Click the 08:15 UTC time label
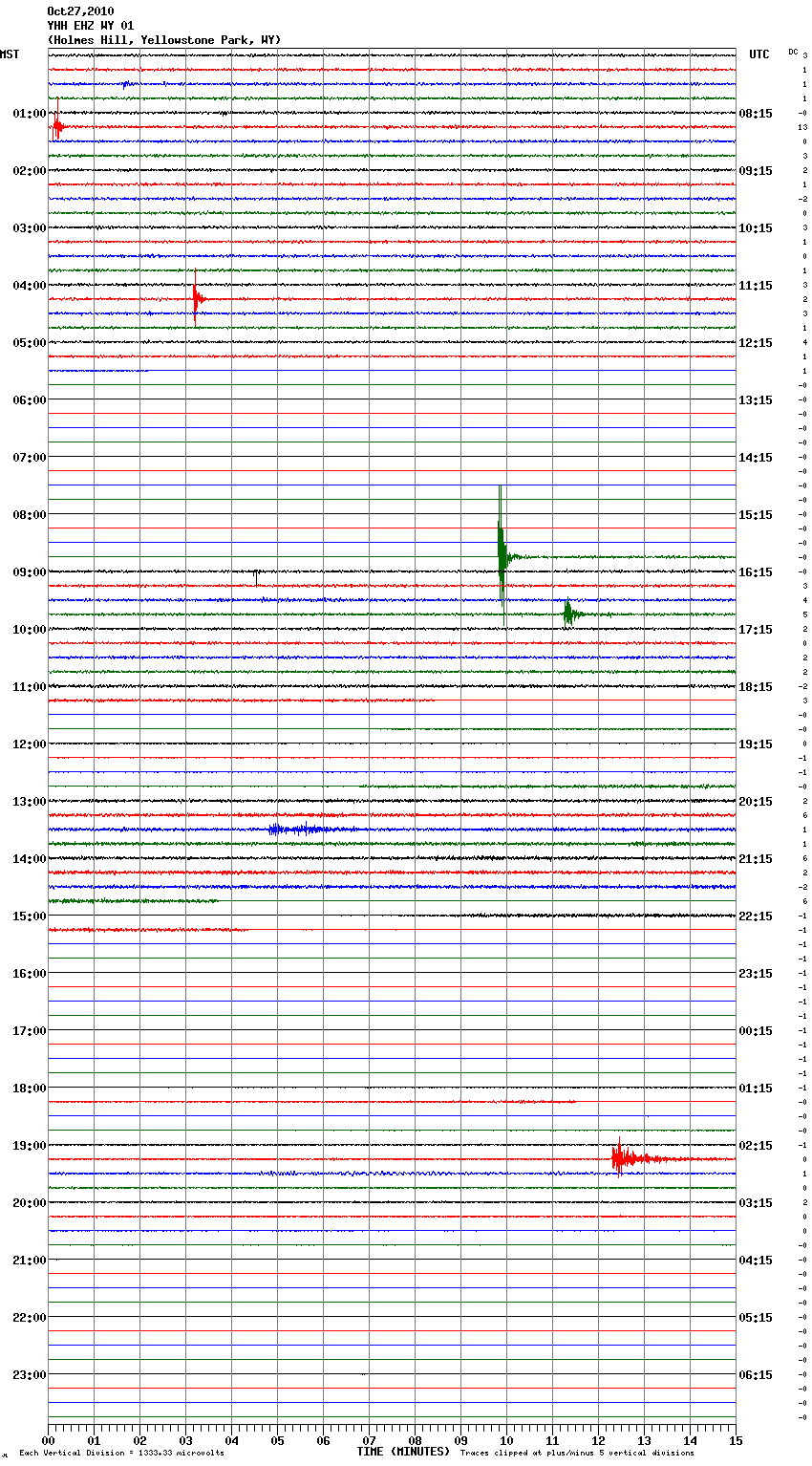 (756, 114)
